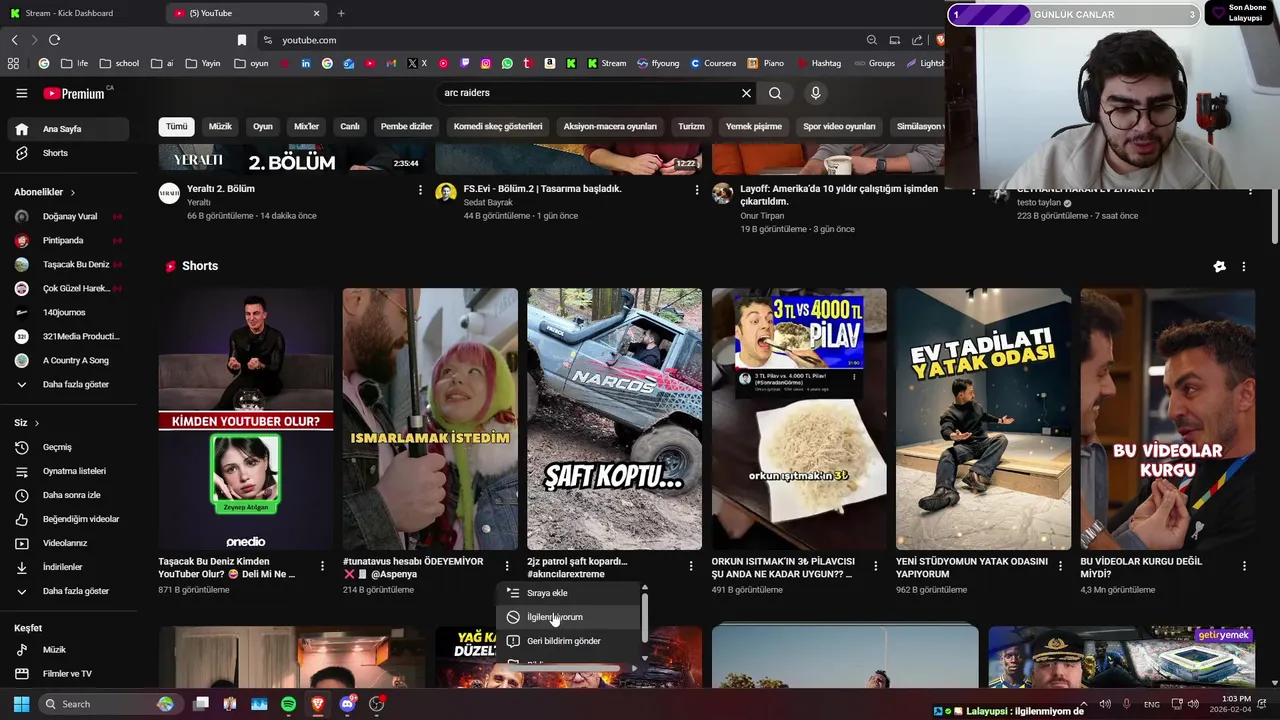Click the YouTube search magnifier button
This screenshot has width=1280, height=720.
pyautogui.click(x=775, y=93)
